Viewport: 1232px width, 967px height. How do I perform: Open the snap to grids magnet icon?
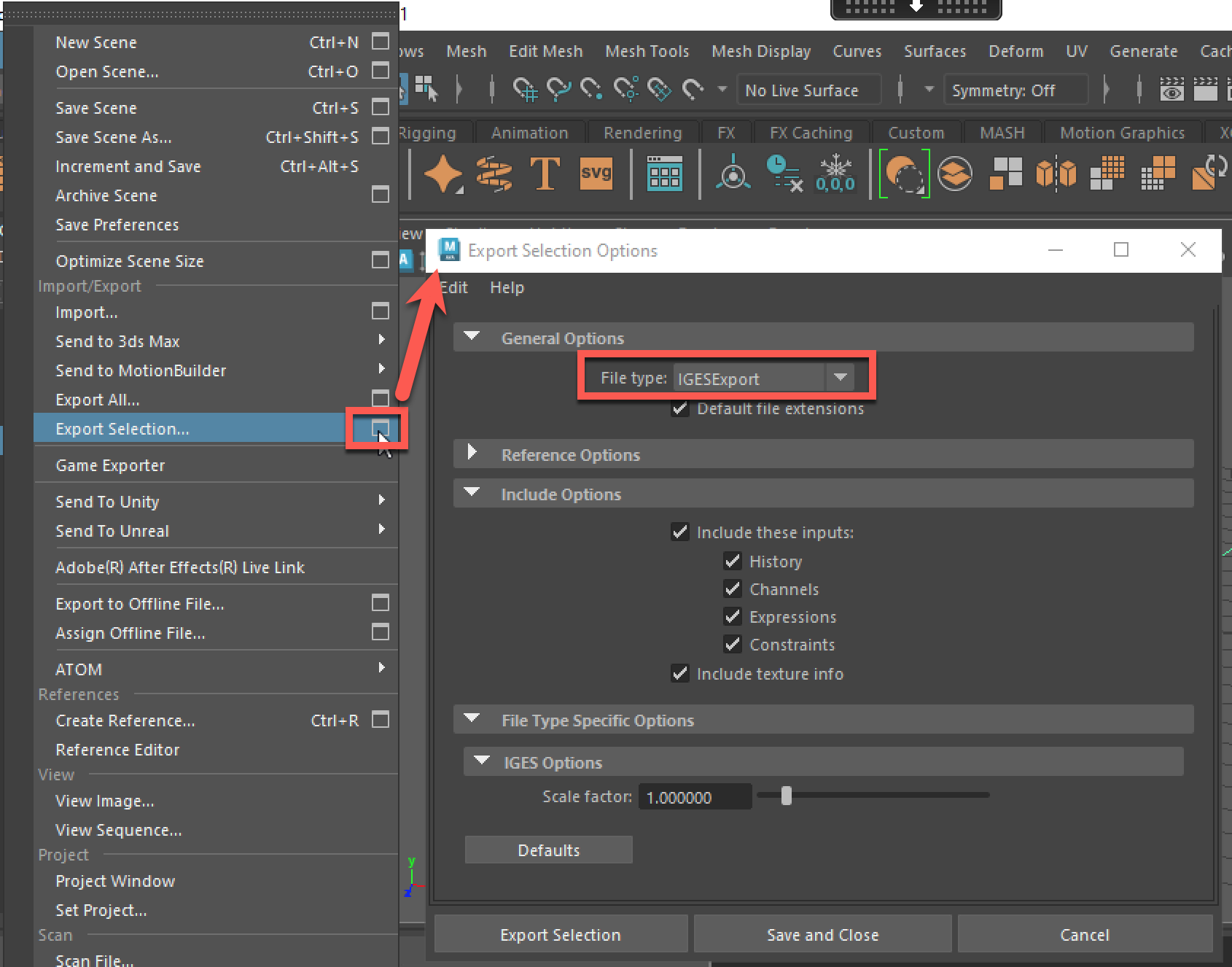[527, 89]
